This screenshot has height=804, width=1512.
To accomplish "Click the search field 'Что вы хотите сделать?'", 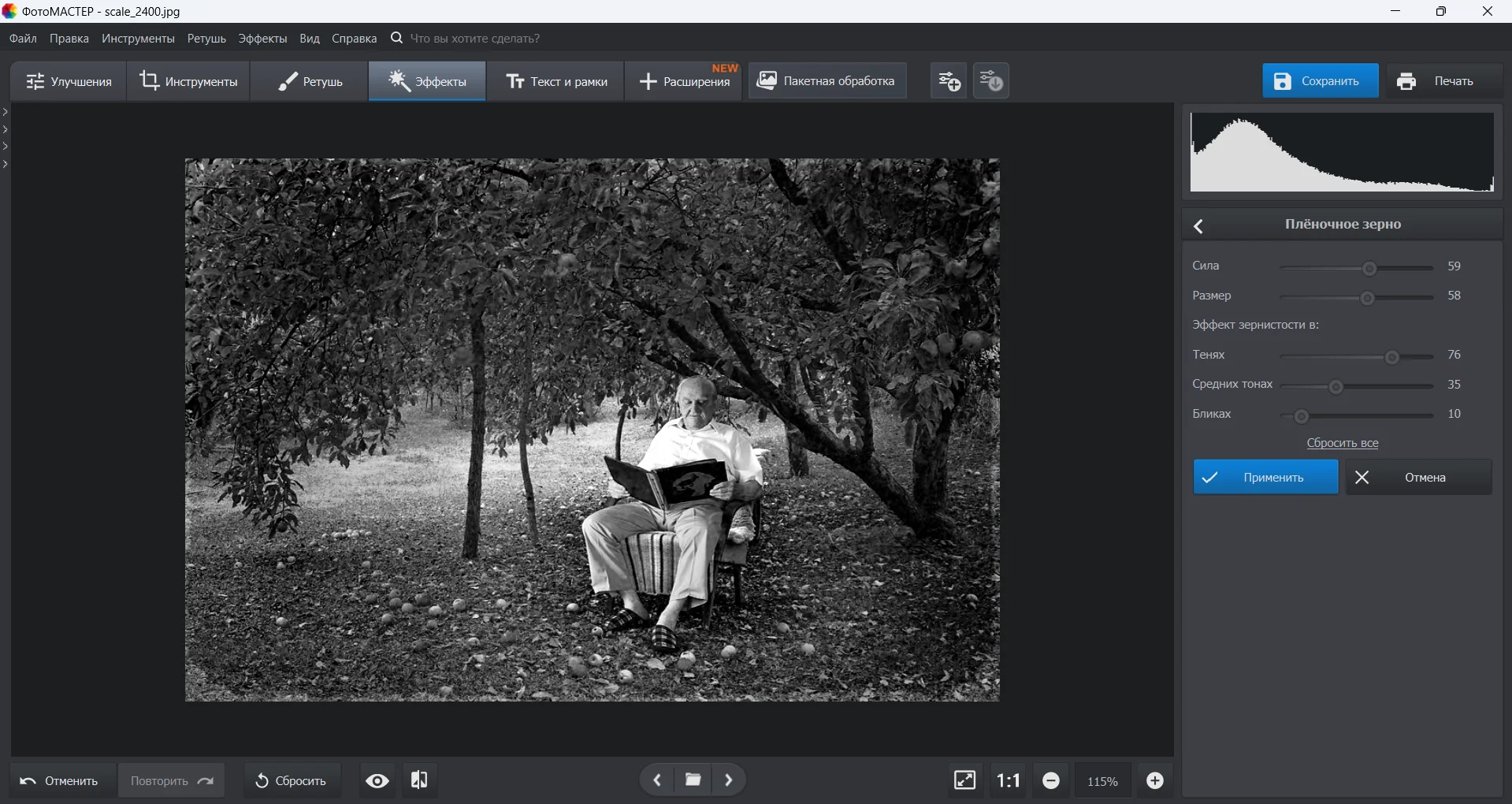I will coord(475,39).
